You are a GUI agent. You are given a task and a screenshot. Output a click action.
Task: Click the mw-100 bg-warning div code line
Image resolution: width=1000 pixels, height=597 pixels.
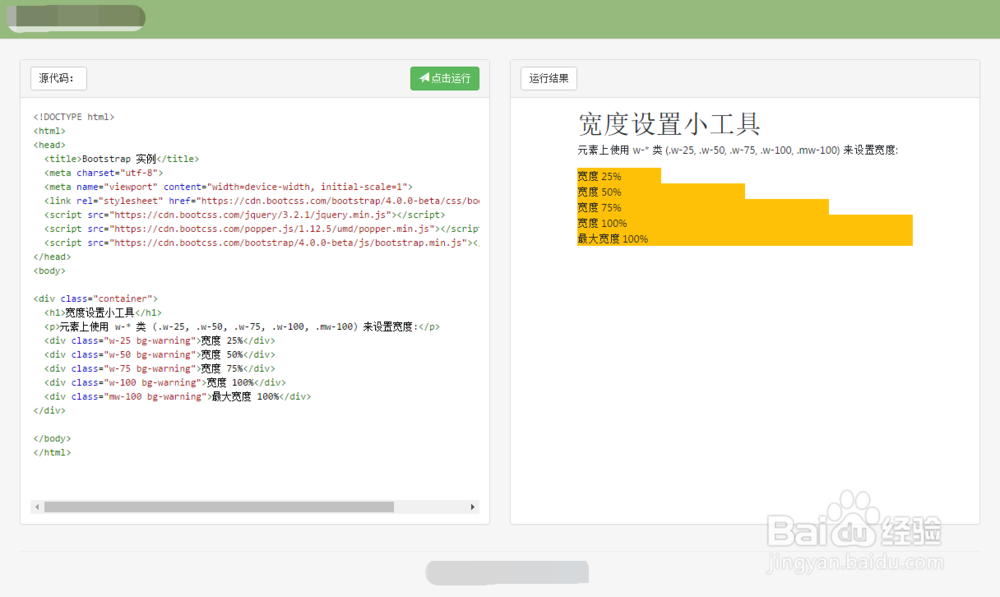pos(178,397)
